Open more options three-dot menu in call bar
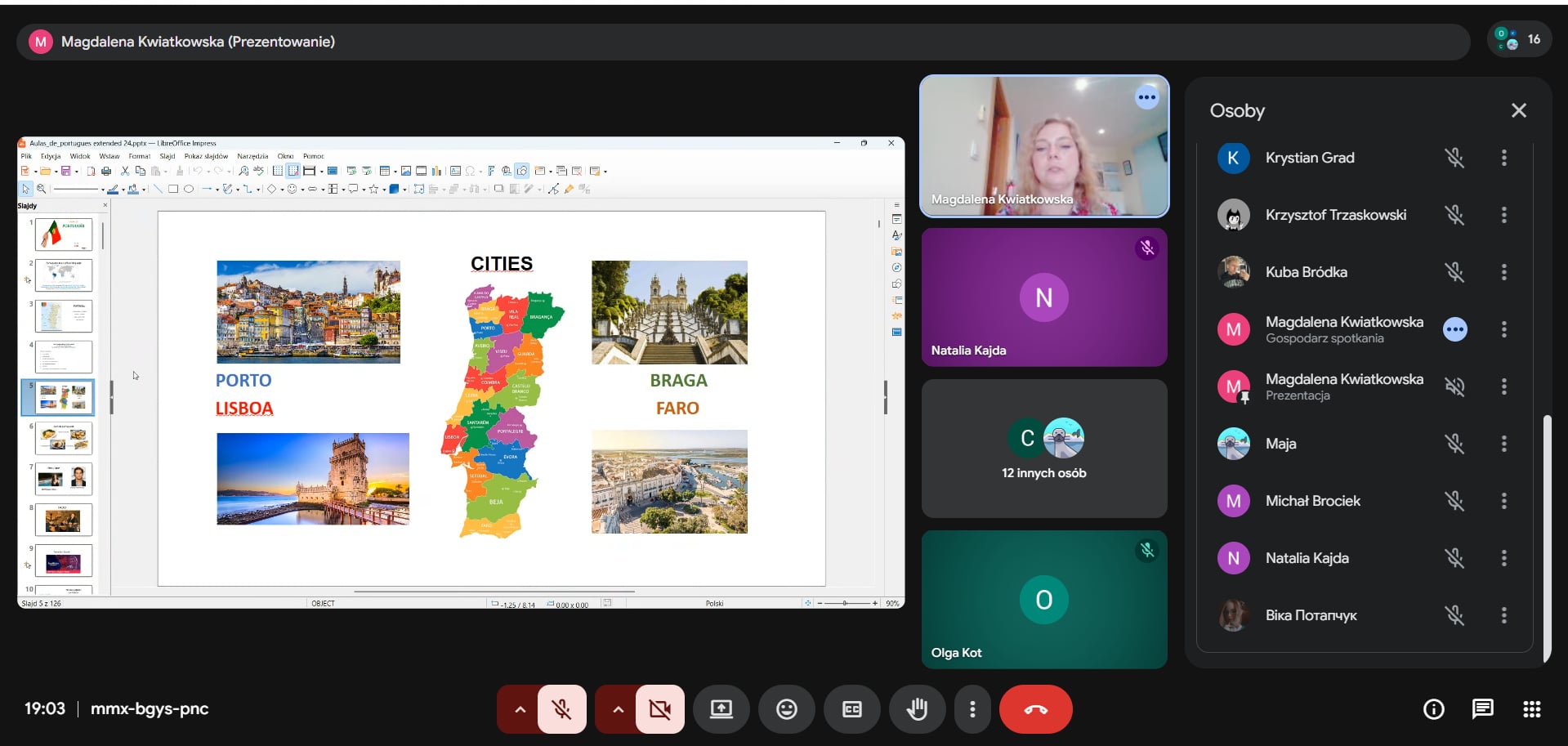Image resolution: width=1568 pixels, height=746 pixels. click(x=972, y=709)
